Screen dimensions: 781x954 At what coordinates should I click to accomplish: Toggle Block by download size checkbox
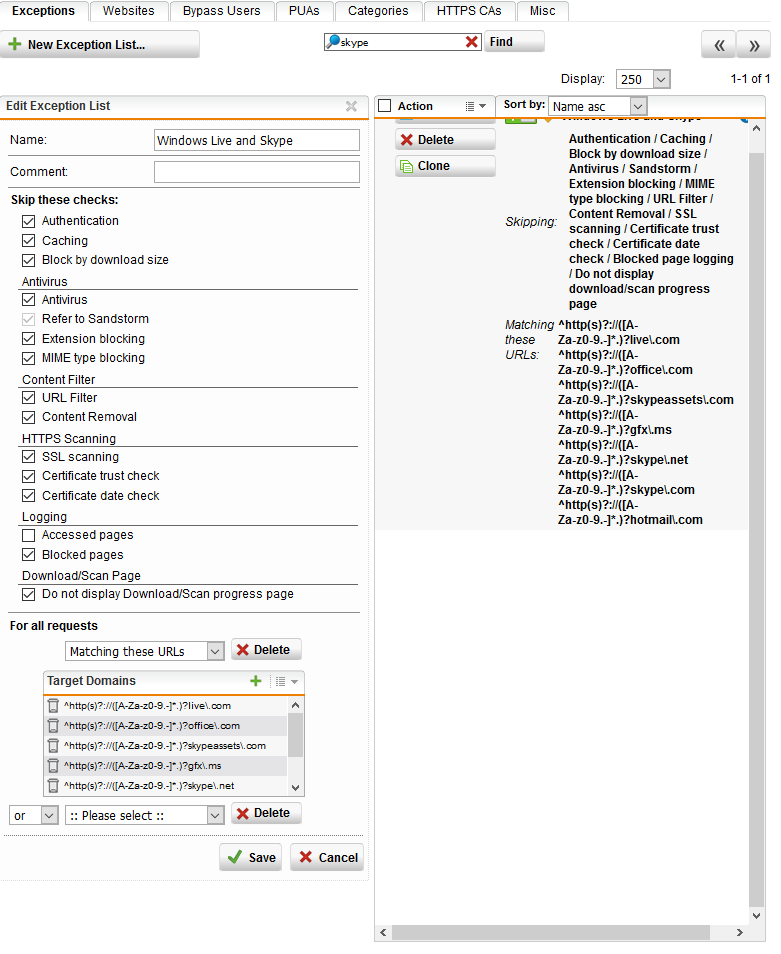[29, 260]
